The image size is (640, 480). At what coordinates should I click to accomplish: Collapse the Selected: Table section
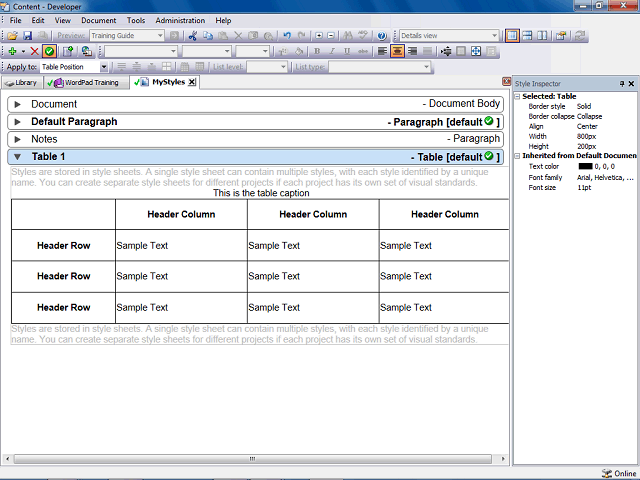tap(517, 96)
